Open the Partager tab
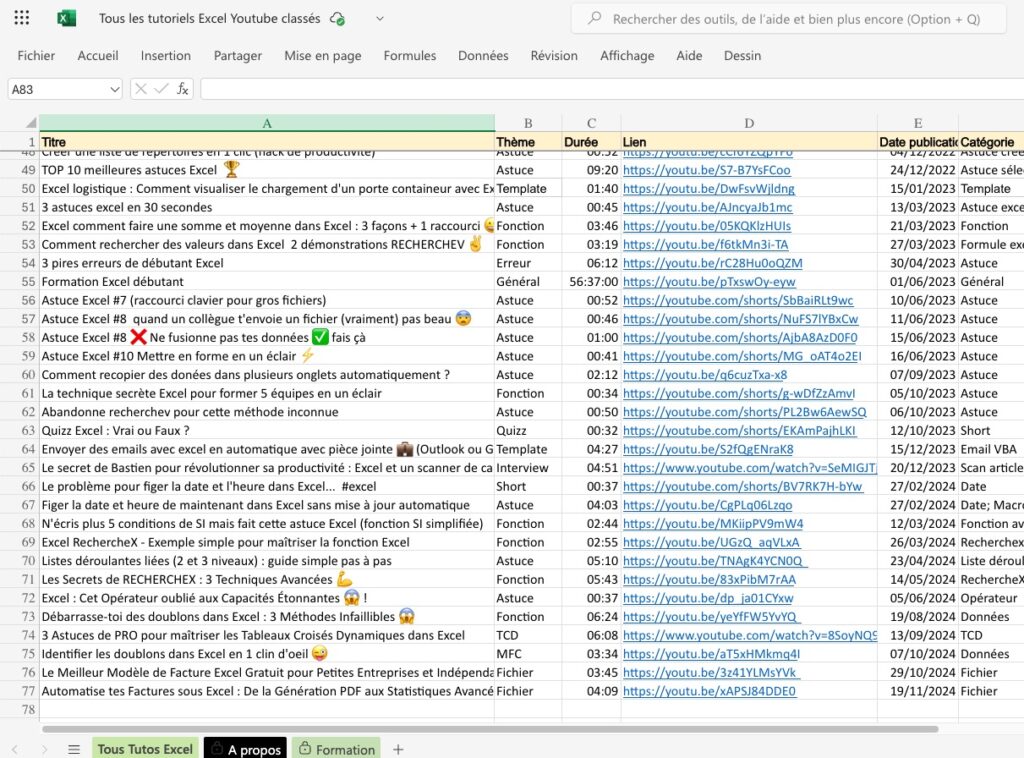Screen dimensions: 1024x758 (x=238, y=55)
